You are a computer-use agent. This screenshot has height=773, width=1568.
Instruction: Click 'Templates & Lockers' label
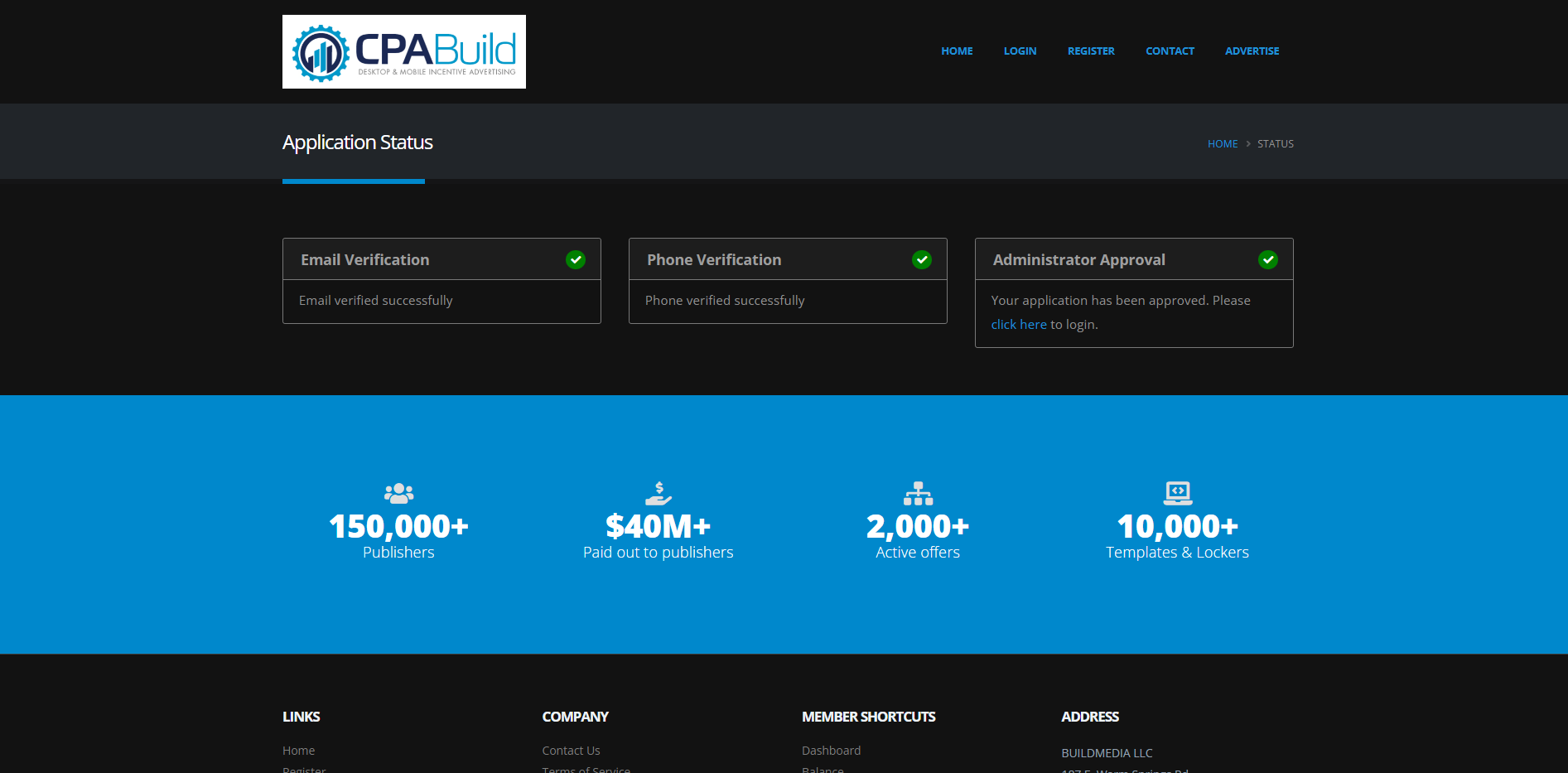1178,553
